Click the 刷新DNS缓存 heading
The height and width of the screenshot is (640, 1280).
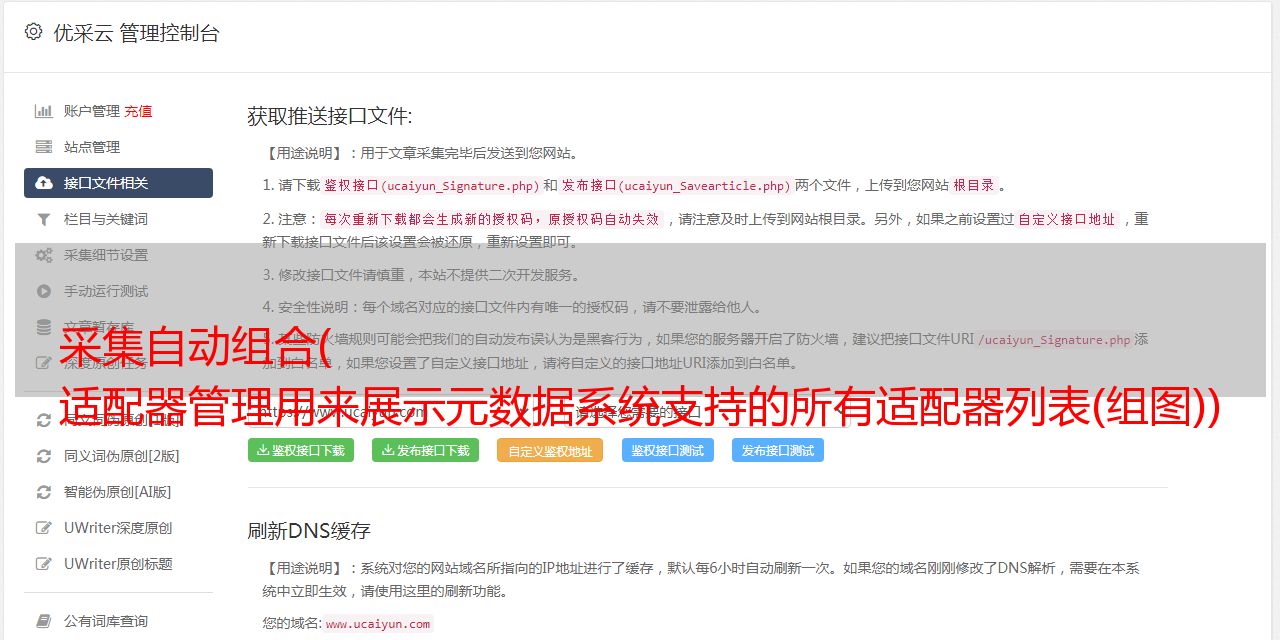pyautogui.click(x=309, y=531)
